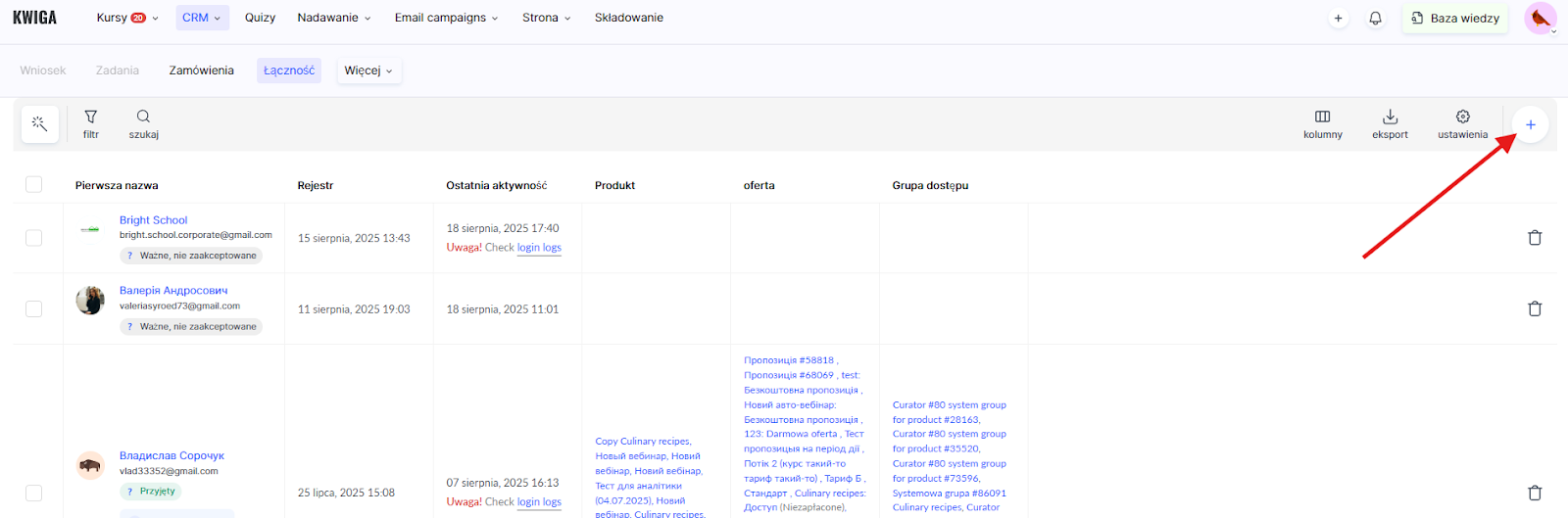This screenshot has height=518, width=1568.
Task: Expand the Kursy dropdown menu
Action: [126, 18]
